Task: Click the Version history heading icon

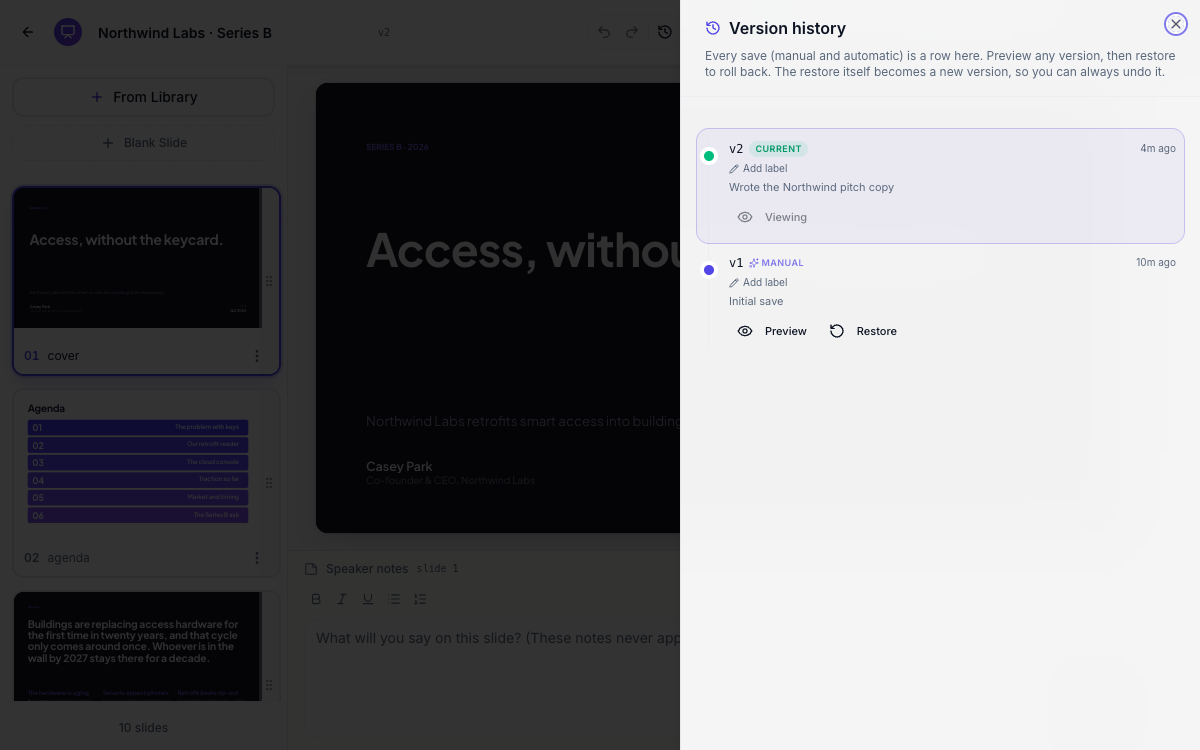Action: tap(713, 28)
